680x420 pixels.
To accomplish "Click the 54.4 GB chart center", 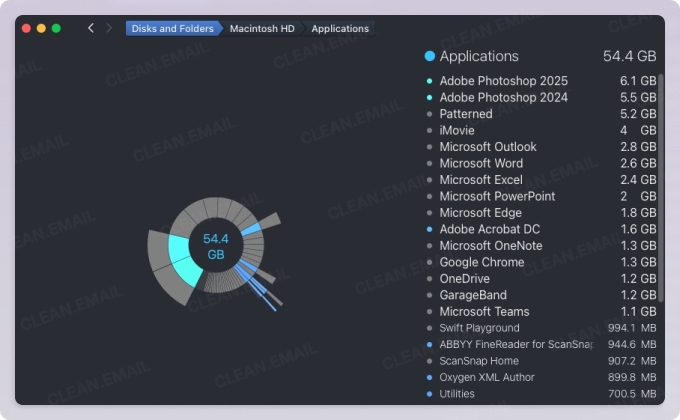I will click(x=216, y=246).
